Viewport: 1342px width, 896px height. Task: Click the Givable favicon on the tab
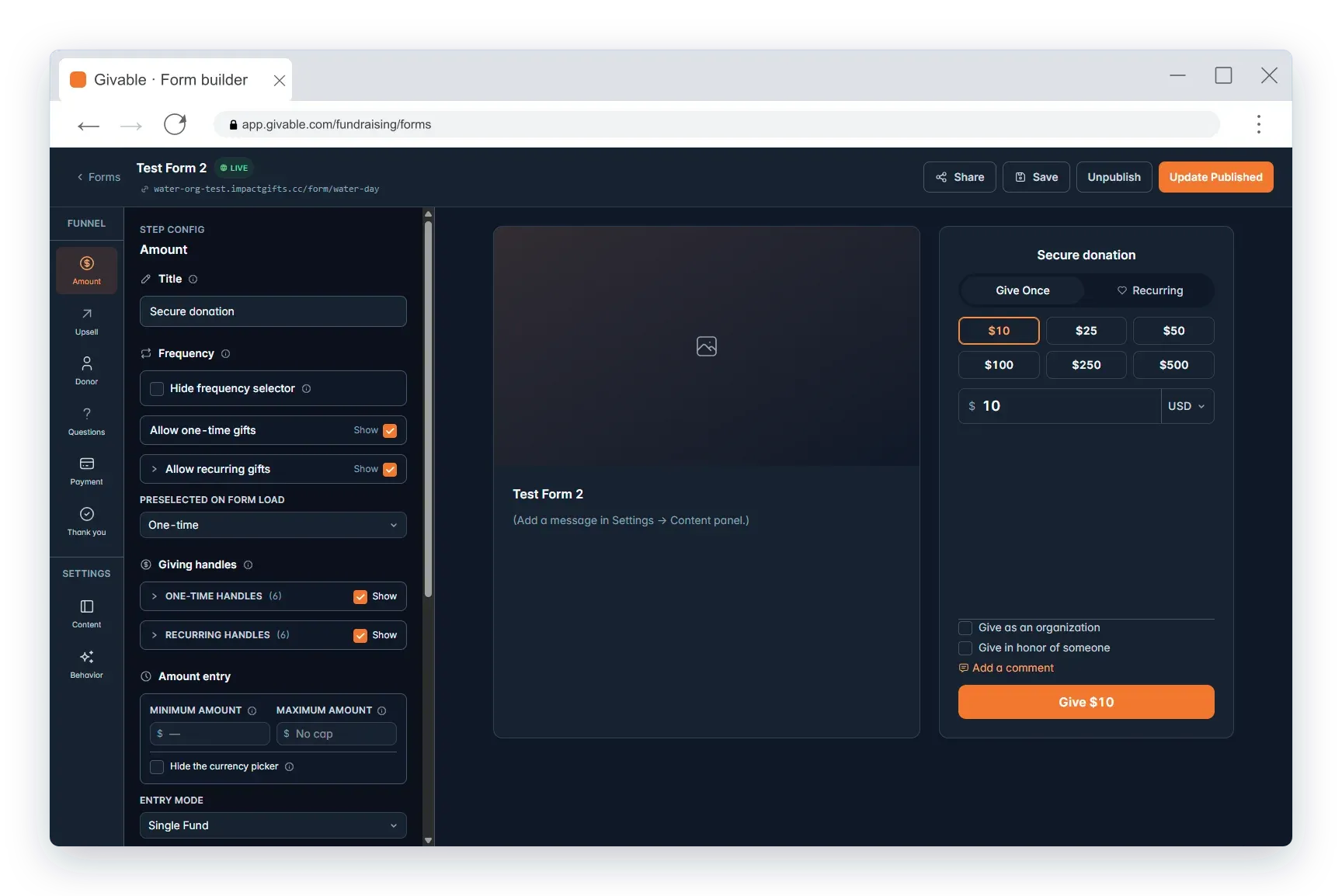pyautogui.click(x=78, y=80)
